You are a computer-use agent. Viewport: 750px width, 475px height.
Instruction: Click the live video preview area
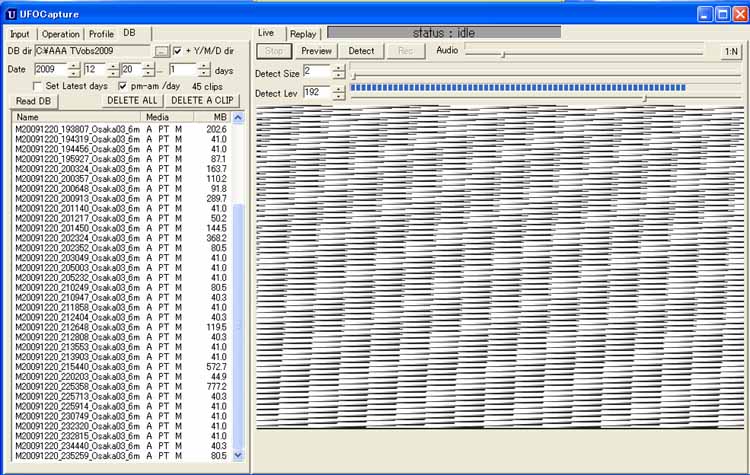click(x=500, y=267)
